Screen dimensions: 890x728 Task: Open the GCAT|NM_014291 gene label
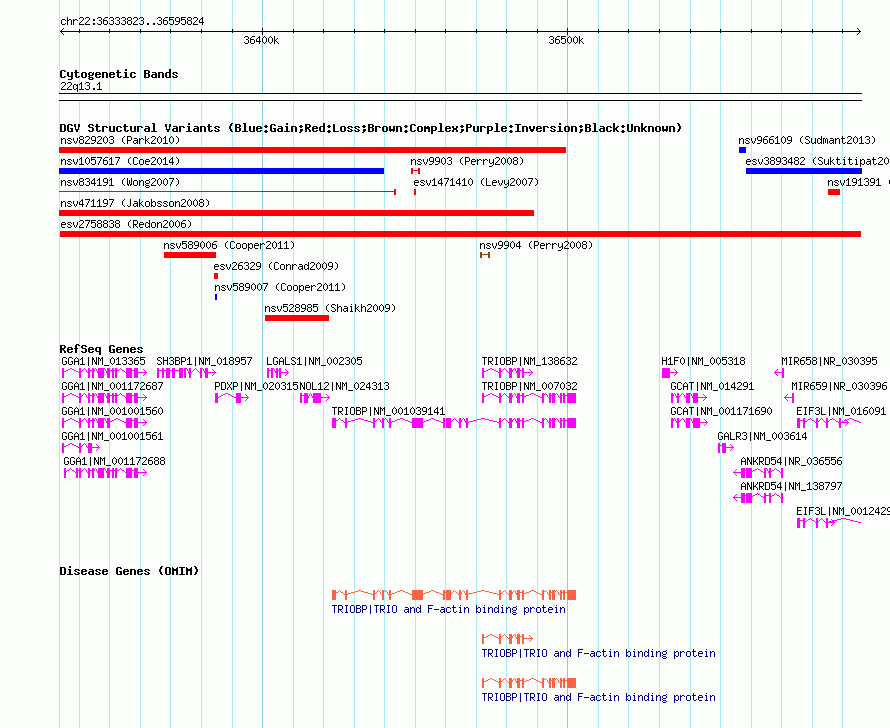point(712,386)
